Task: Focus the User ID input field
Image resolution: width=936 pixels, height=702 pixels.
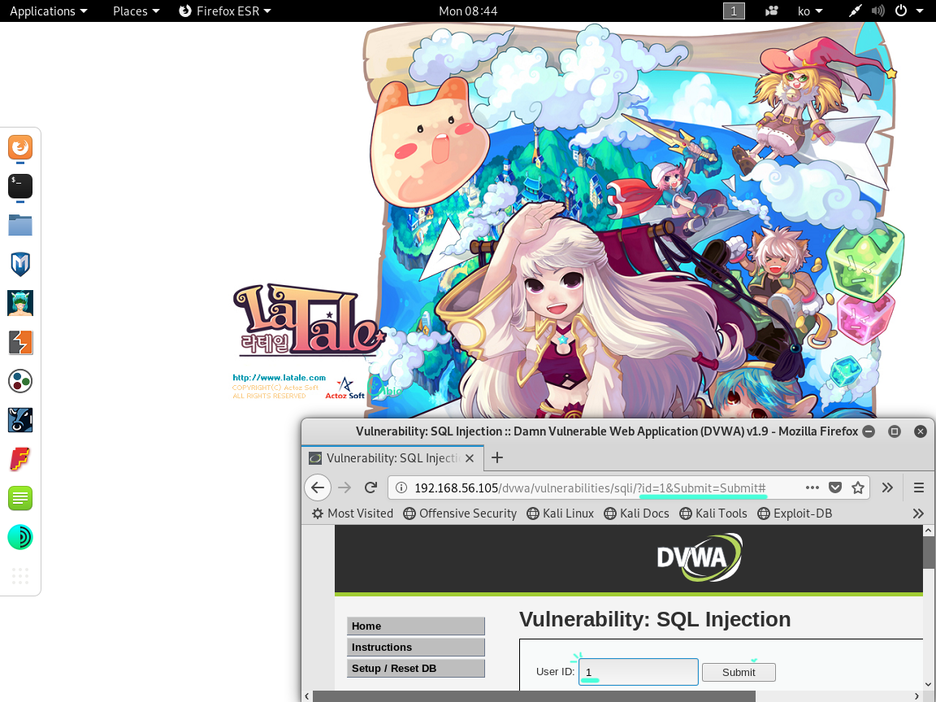Action: [x=638, y=672]
